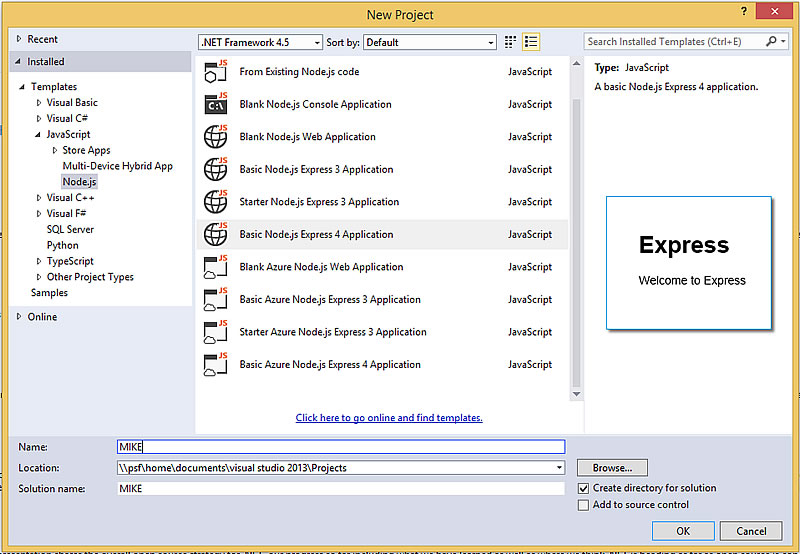Click the Basic Node.js Express 4 Application icon
The height and width of the screenshot is (554, 800).
tap(215, 235)
